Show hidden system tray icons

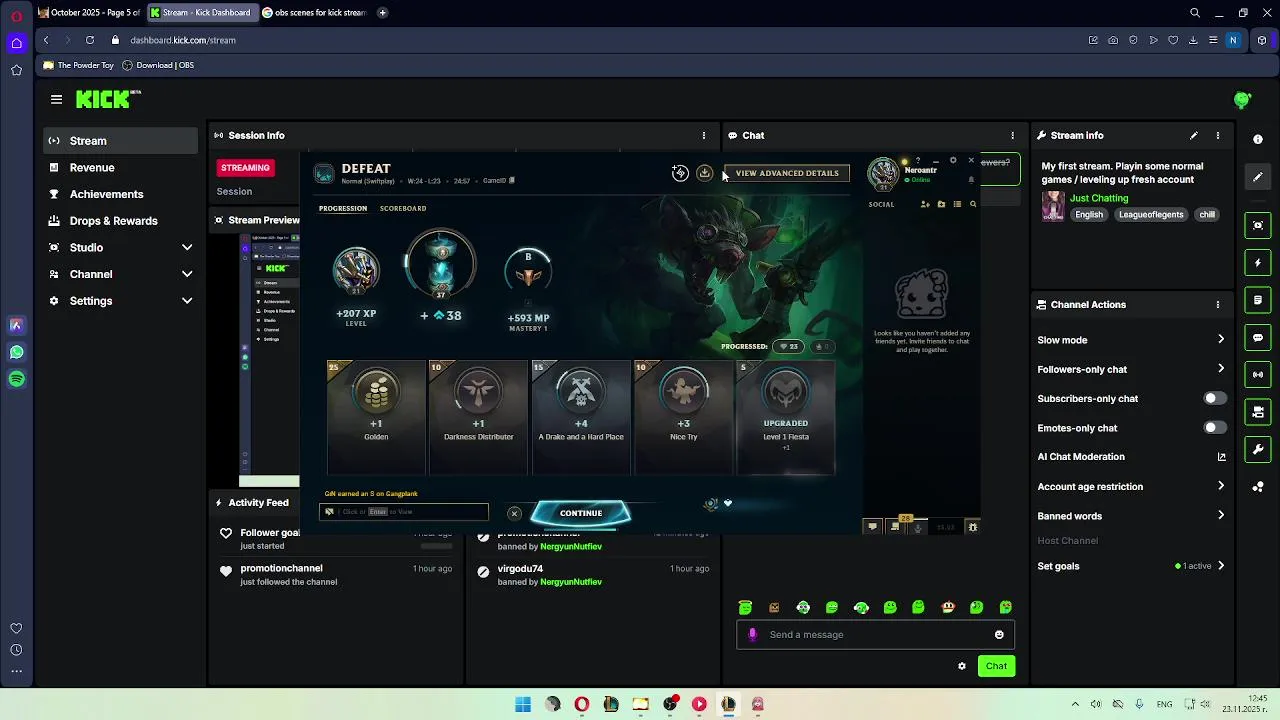tap(1075, 704)
